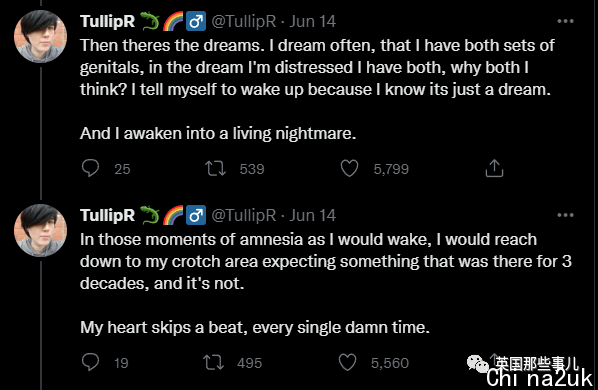Reply to the first tweet about dreams

coord(90,168)
